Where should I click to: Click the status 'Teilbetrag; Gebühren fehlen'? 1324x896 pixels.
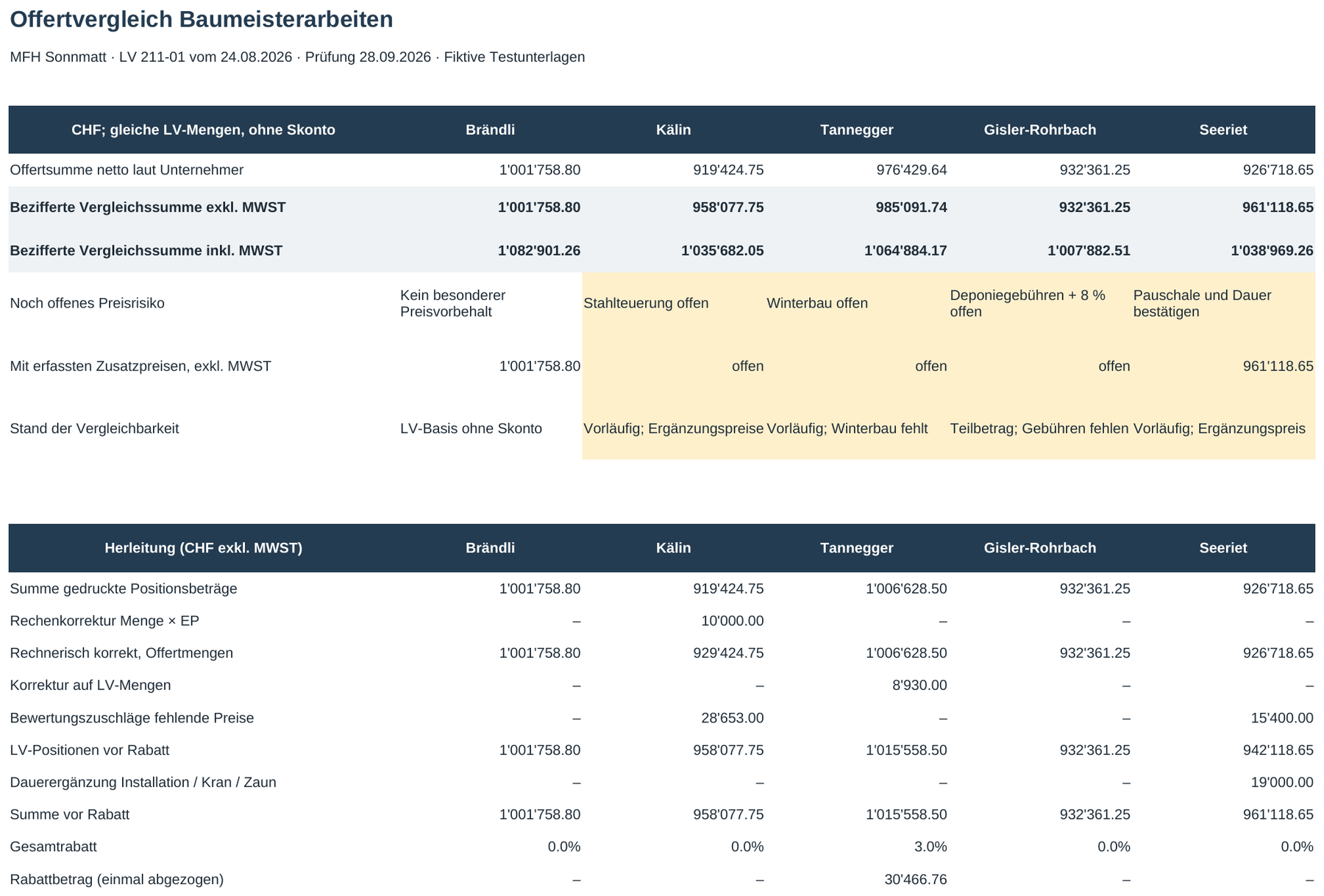click(x=1039, y=429)
